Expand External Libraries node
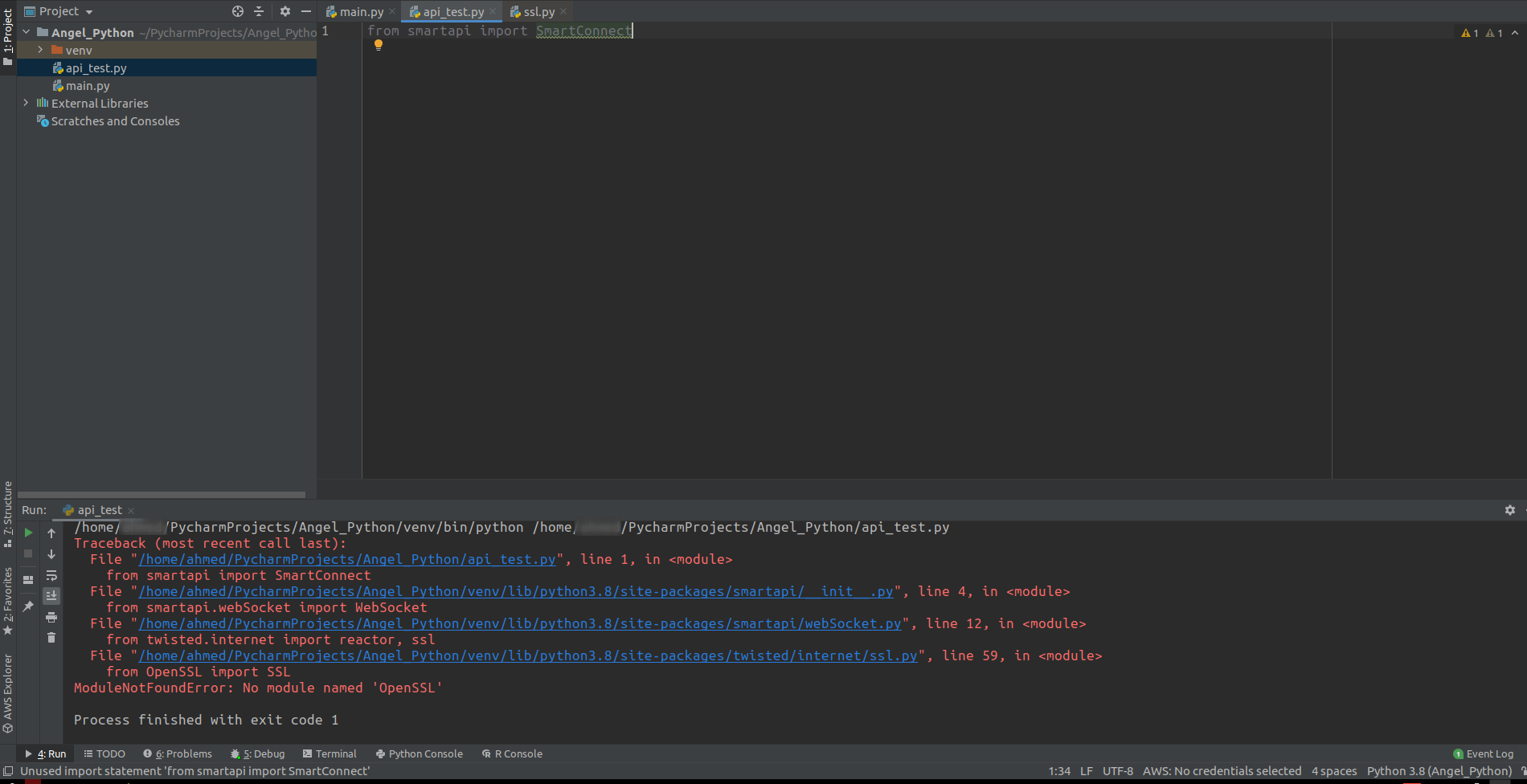 tap(27, 103)
